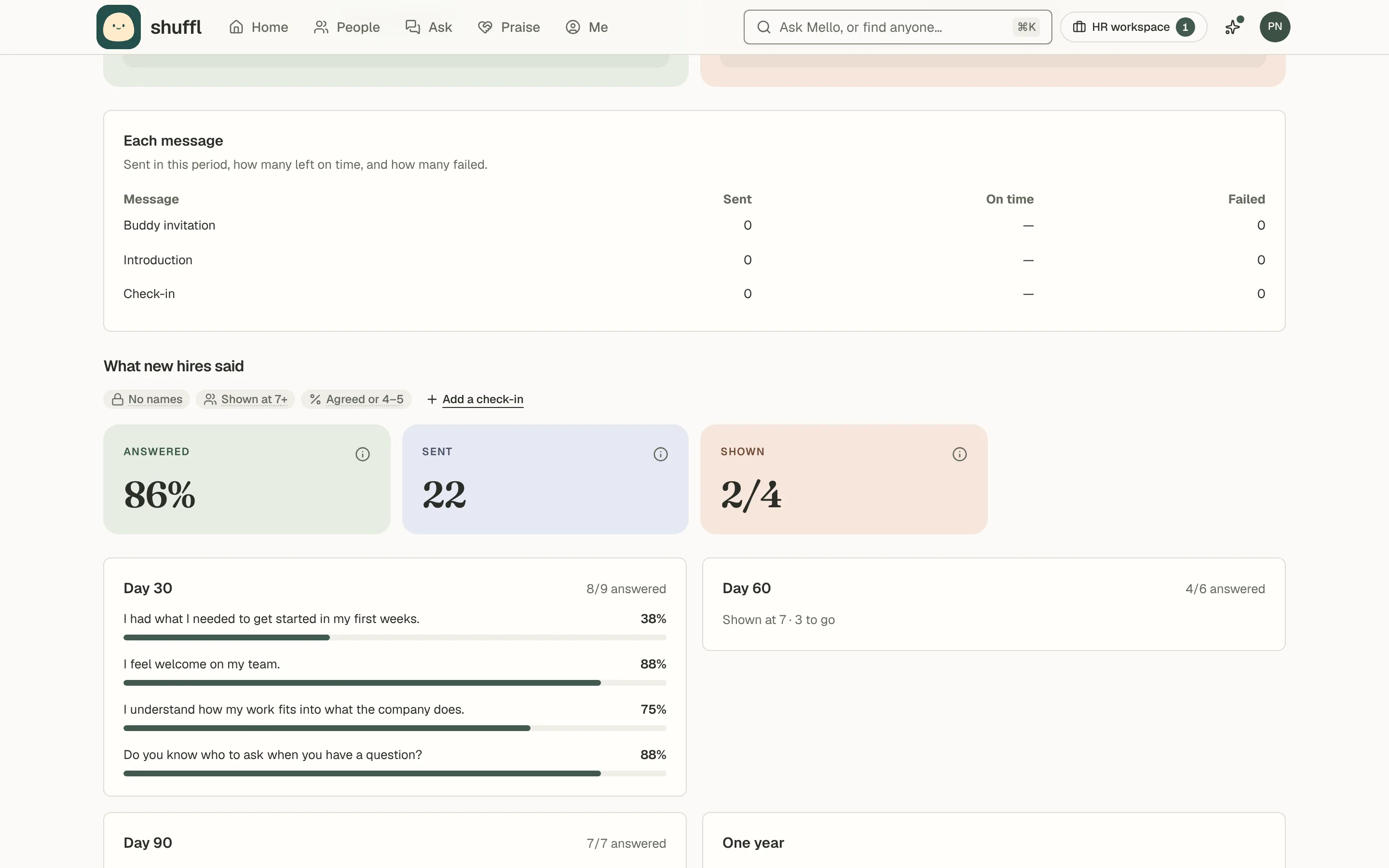
Task: Click the 75% company fit progress bar
Action: pyautogui.click(x=395, y=728)
